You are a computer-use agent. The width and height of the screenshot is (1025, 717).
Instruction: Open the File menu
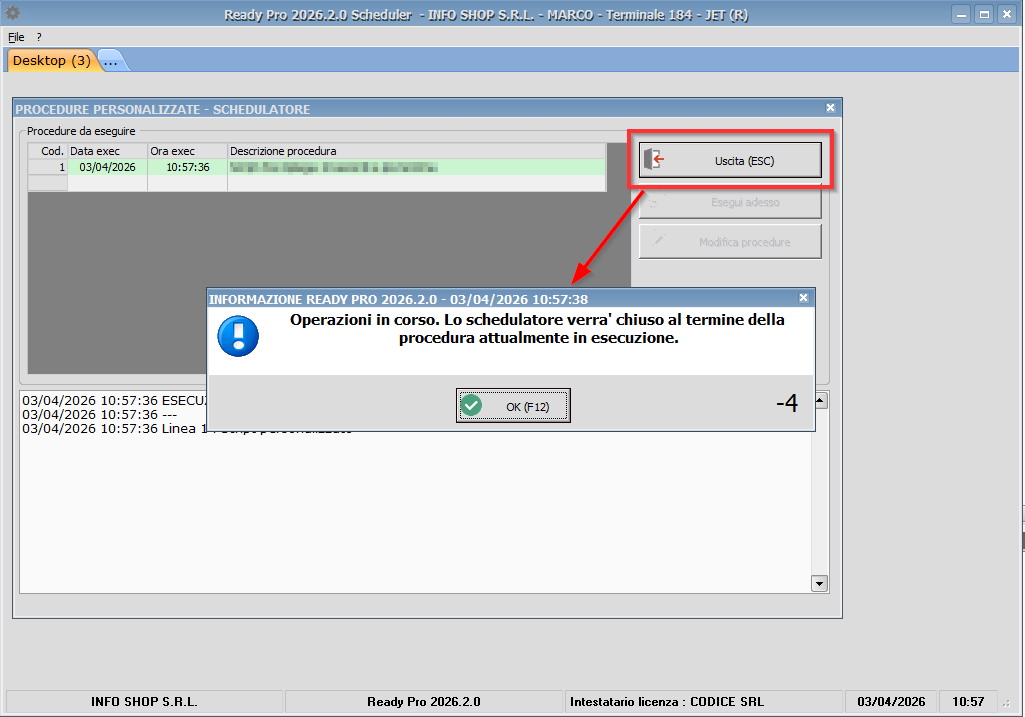16,37
